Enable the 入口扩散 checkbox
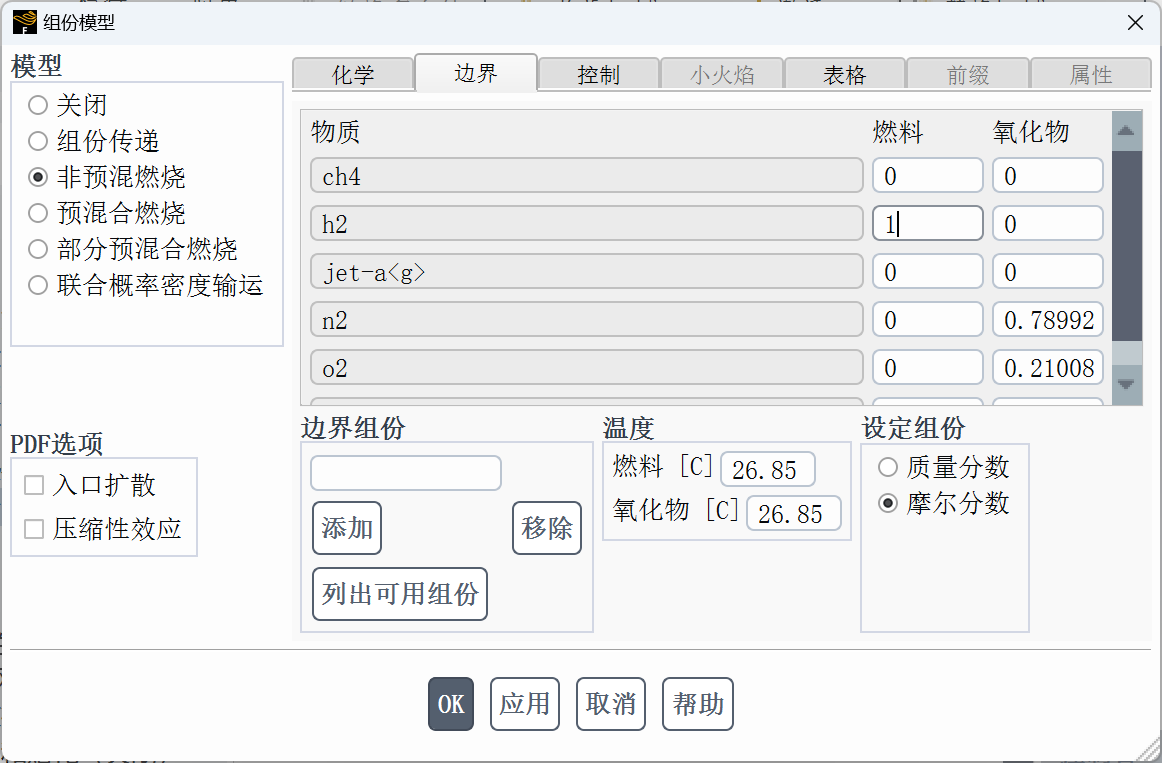Image resolution: width=1162 pixels, height=763 pixels. tap(34, 486)
